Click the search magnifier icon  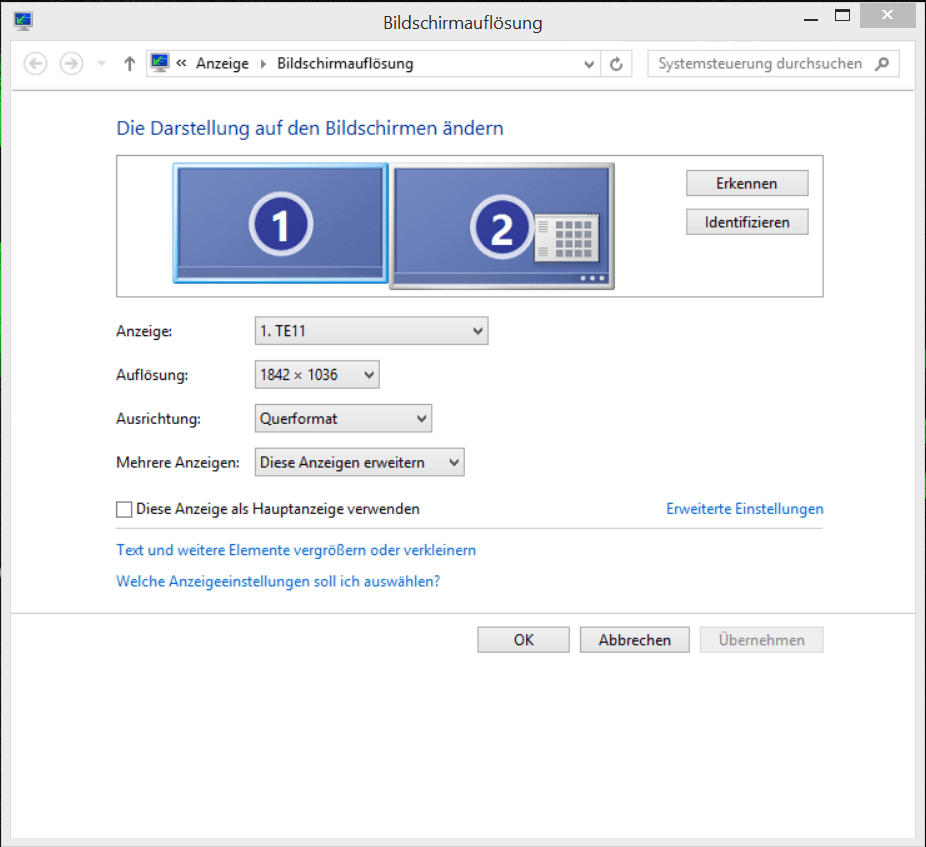882,63
